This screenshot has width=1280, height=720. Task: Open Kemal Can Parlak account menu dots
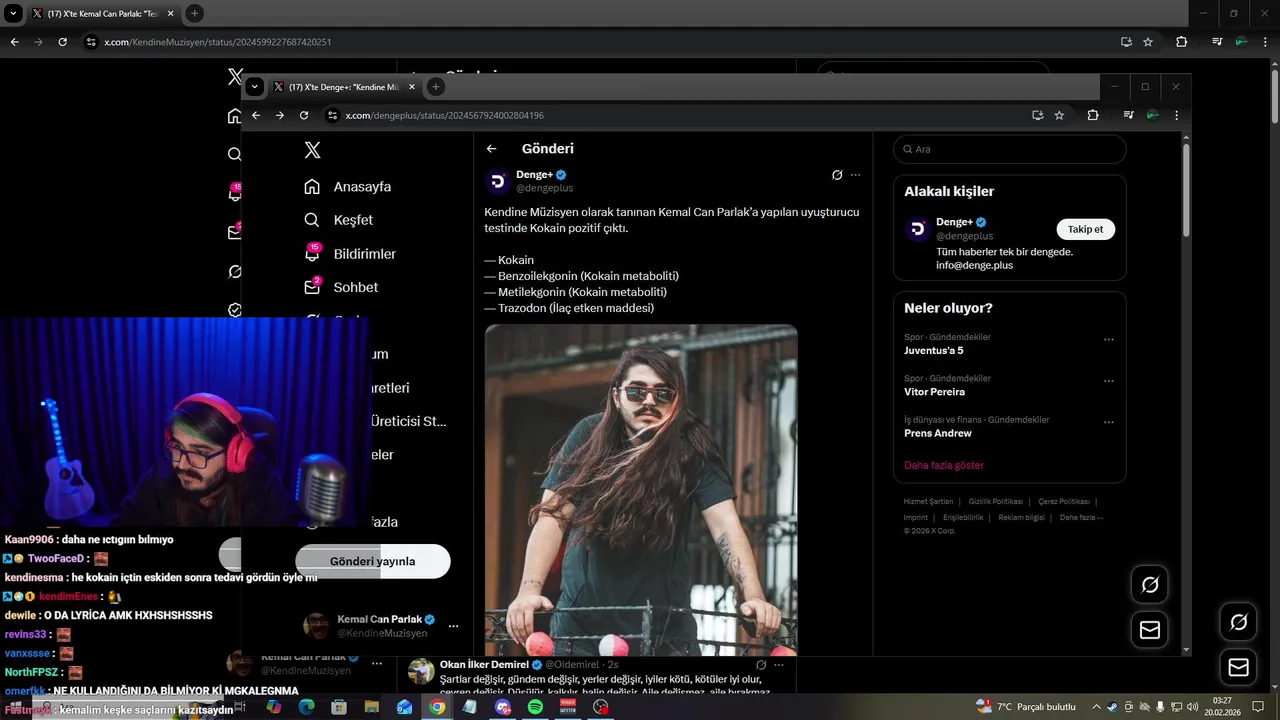[x=453, y=626]
